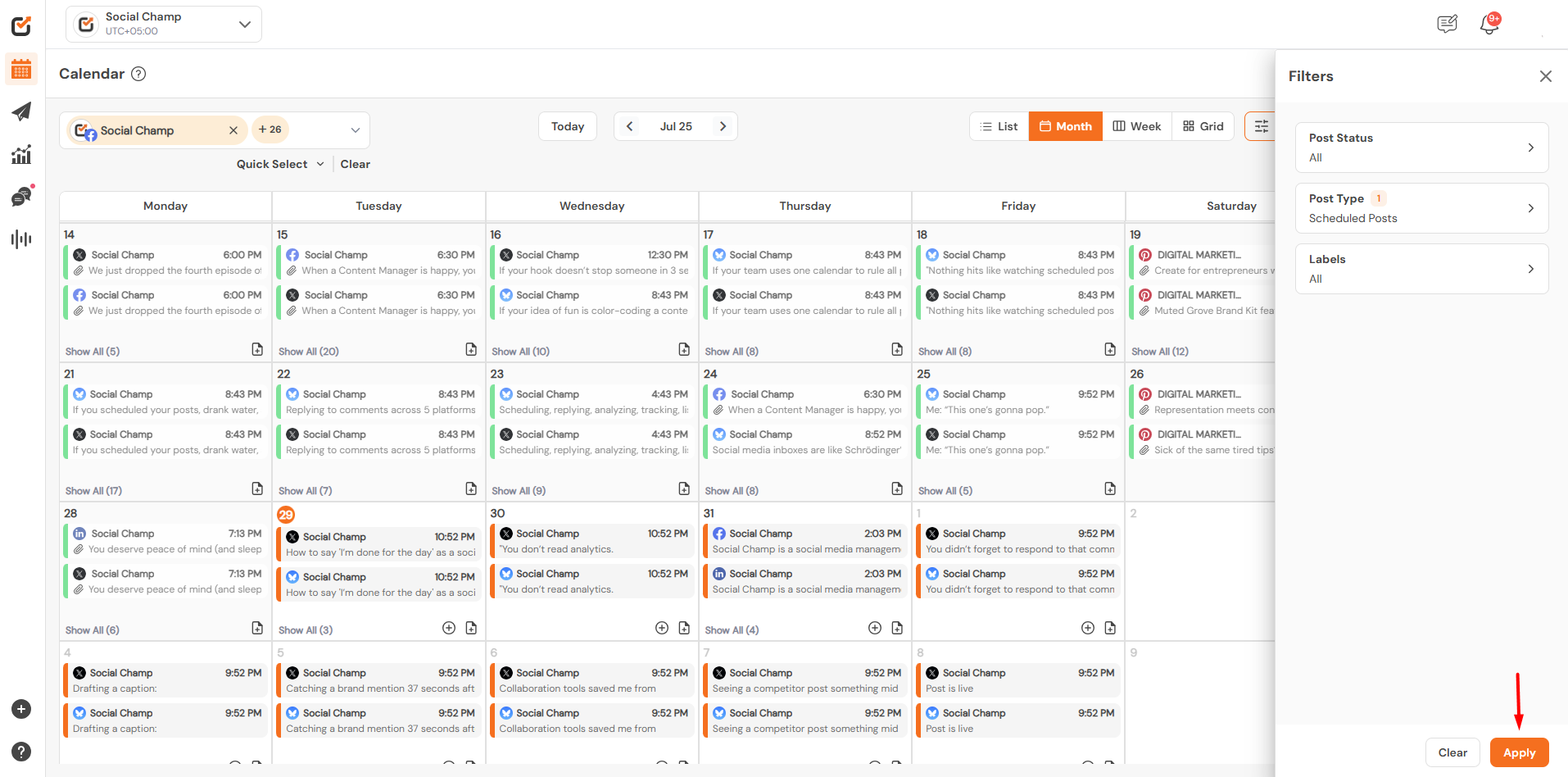
Task: Go to previous month arrow
Action: (629, 126)
